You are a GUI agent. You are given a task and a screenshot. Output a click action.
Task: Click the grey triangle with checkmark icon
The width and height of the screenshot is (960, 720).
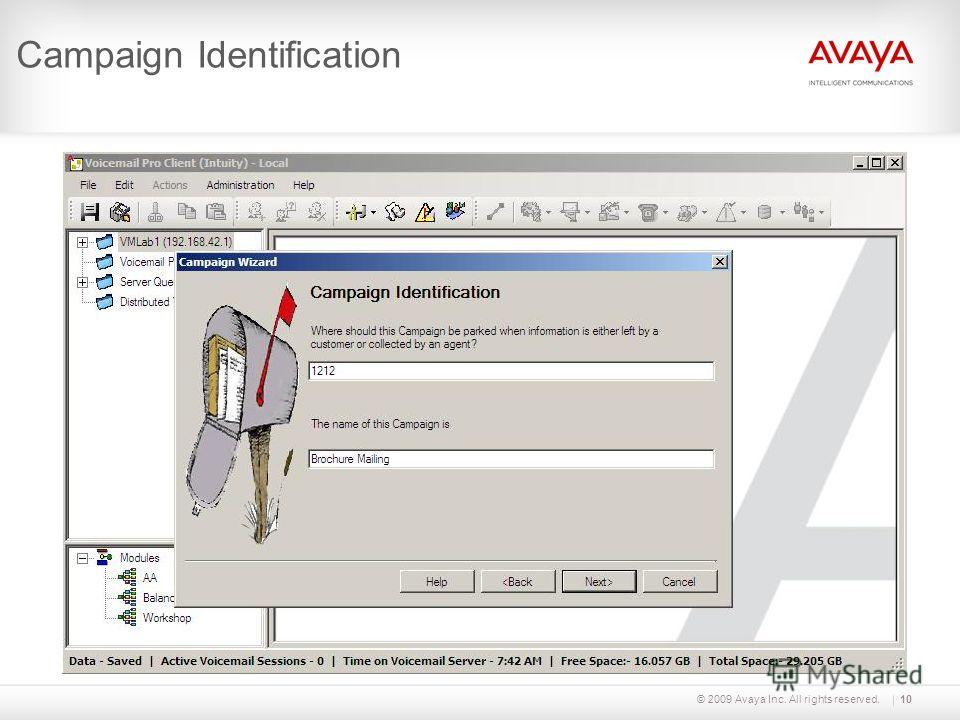[726, 212]
